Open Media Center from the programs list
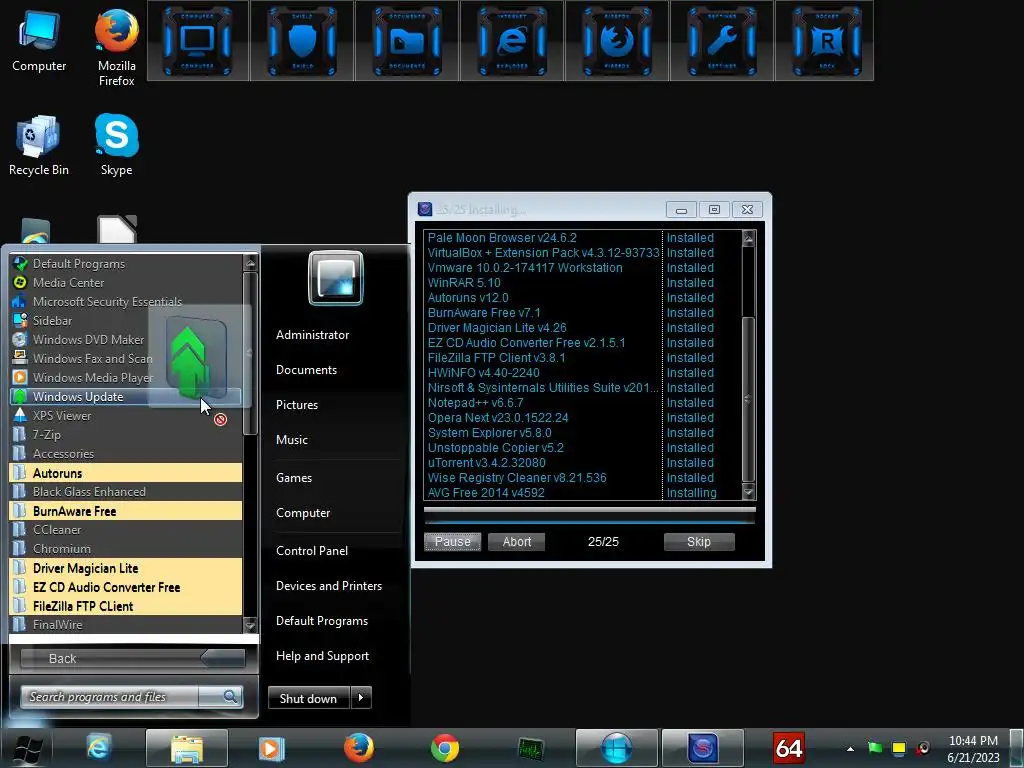This screenshot has width=1024, height=768. click(x=125, y=283)
